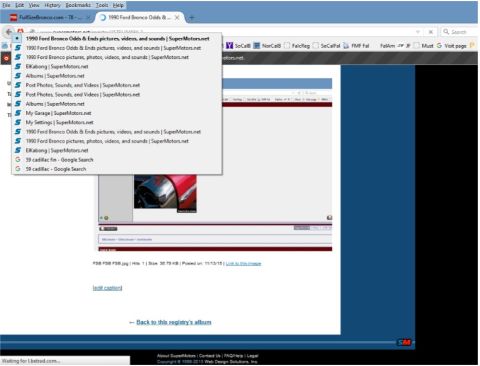Go back to 59 cadillac - Google Search
The image size is (480, 366).
pos(117,169)
